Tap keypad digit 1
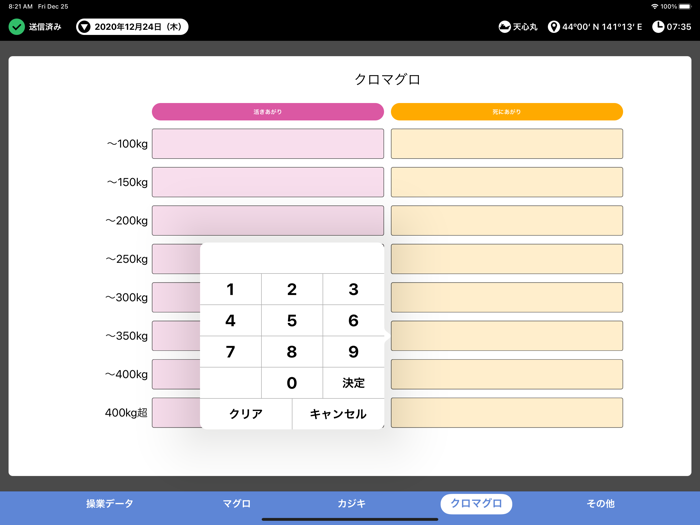 tap(230, 289)
